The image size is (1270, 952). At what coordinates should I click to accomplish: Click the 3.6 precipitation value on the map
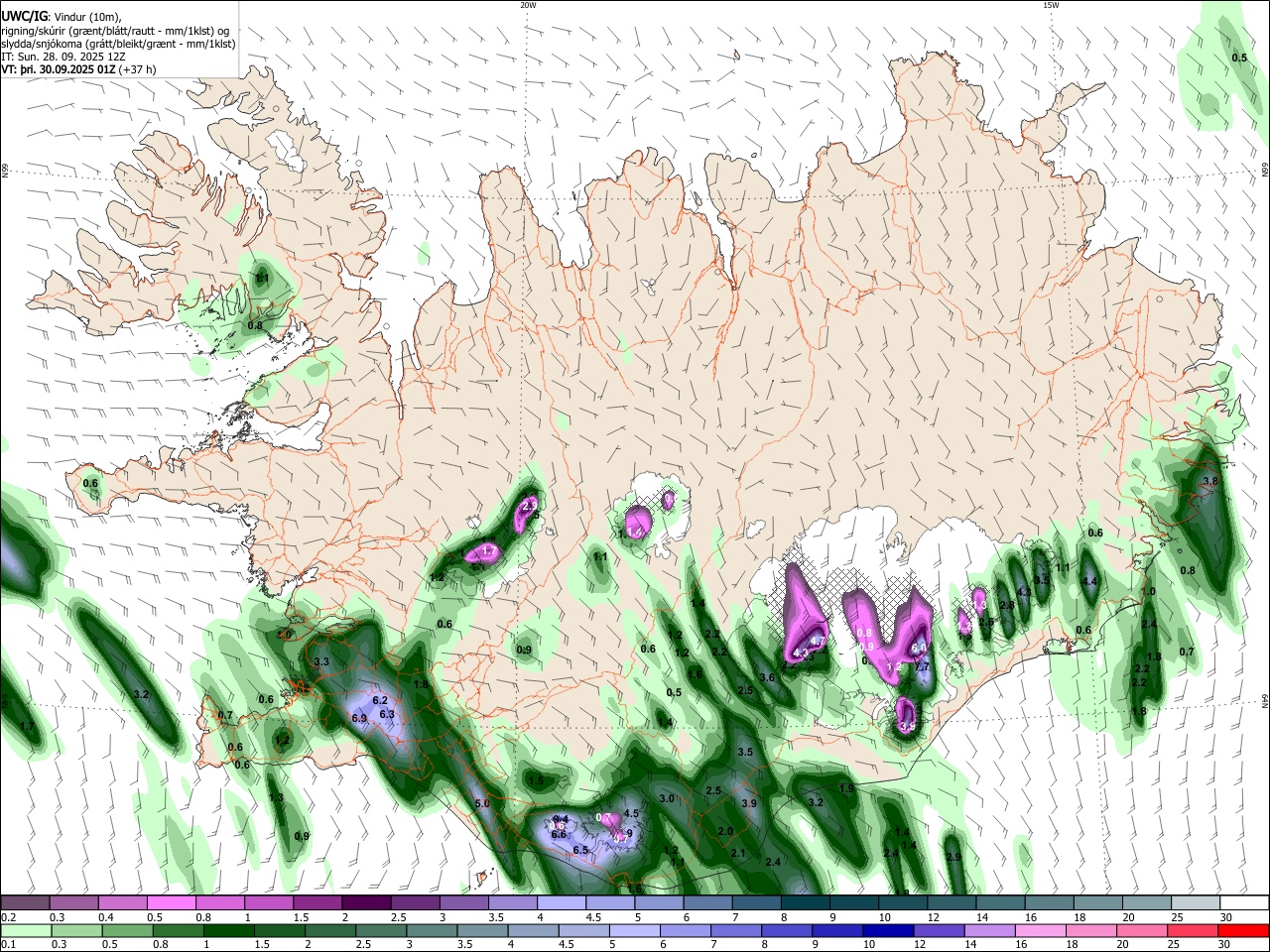[767, 678]
